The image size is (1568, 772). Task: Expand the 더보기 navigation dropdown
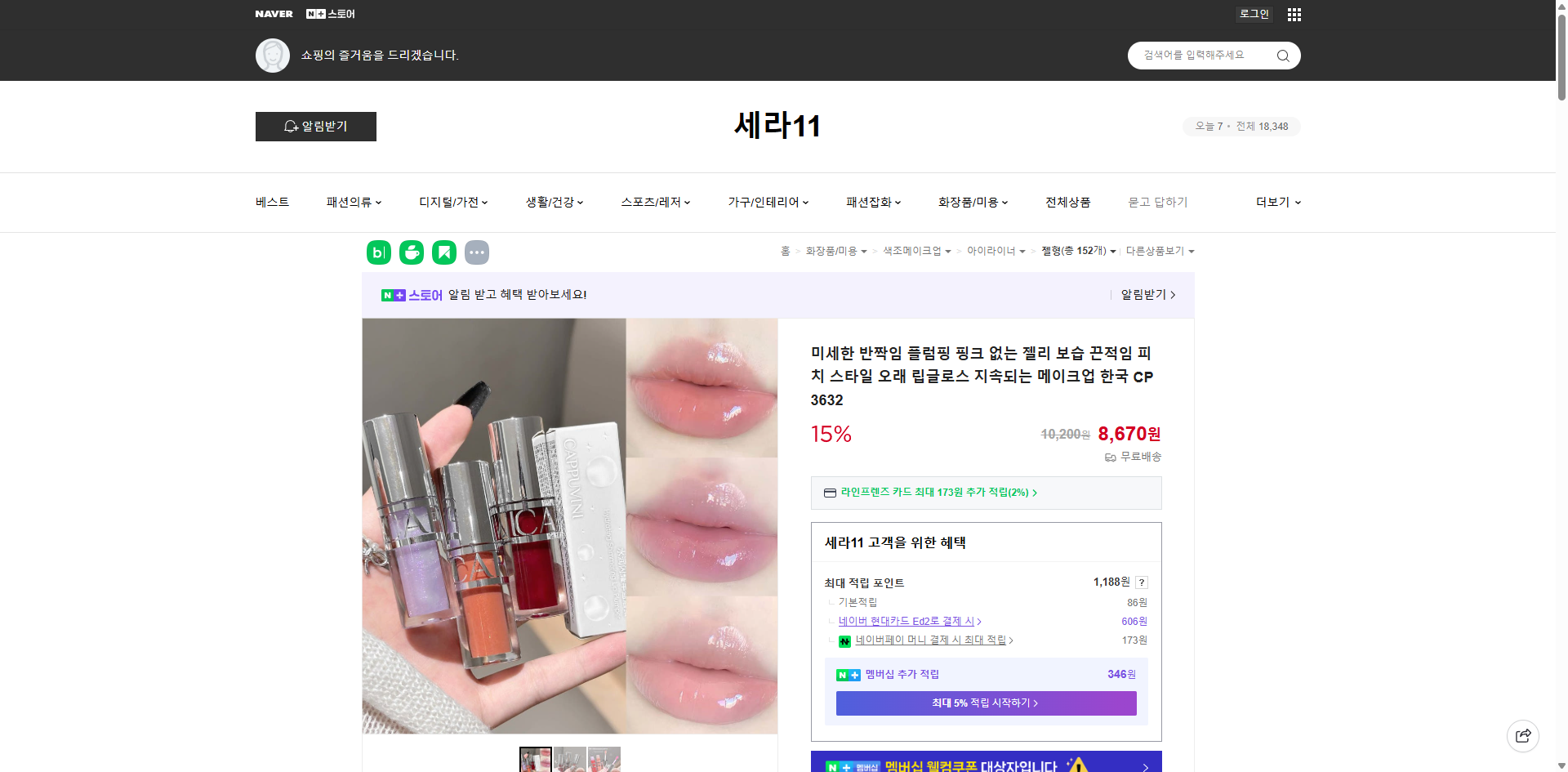[1277, 202]
